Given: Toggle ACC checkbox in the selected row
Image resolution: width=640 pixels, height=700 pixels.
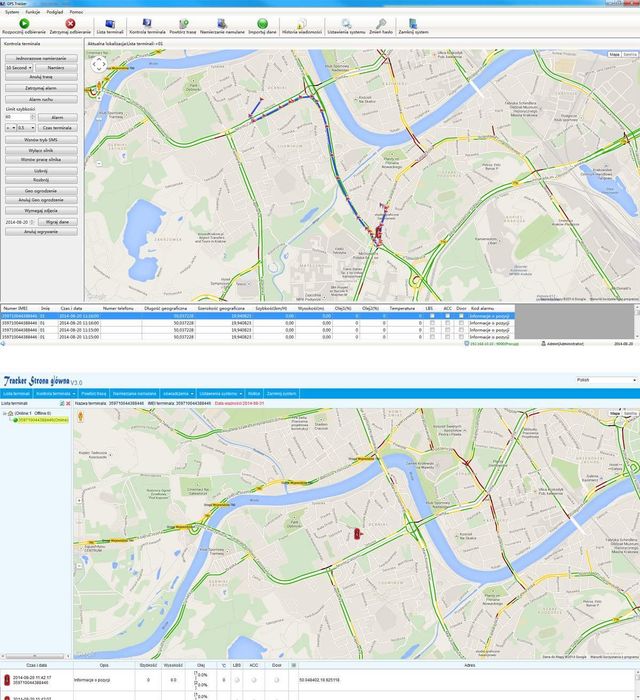Looking at the screenshot, I should coord(447,316).
